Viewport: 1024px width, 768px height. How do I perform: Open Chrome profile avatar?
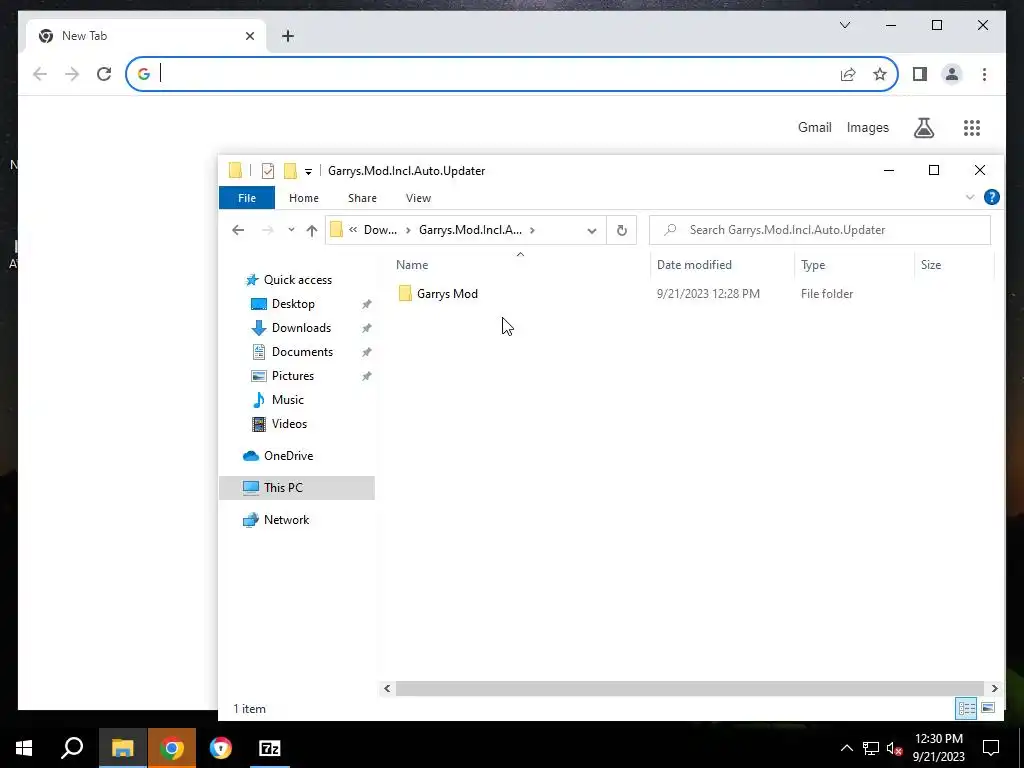952,74
